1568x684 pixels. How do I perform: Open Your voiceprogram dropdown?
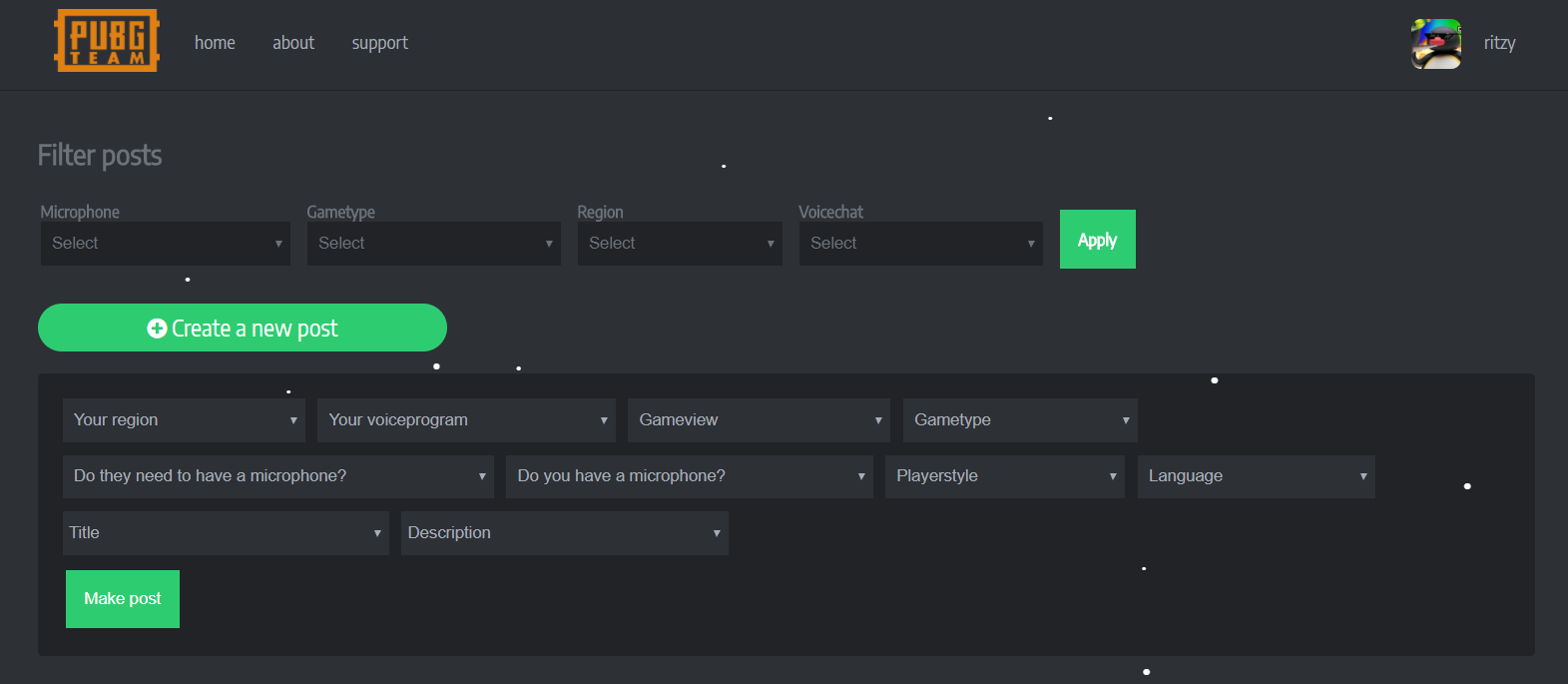(466, 420)
